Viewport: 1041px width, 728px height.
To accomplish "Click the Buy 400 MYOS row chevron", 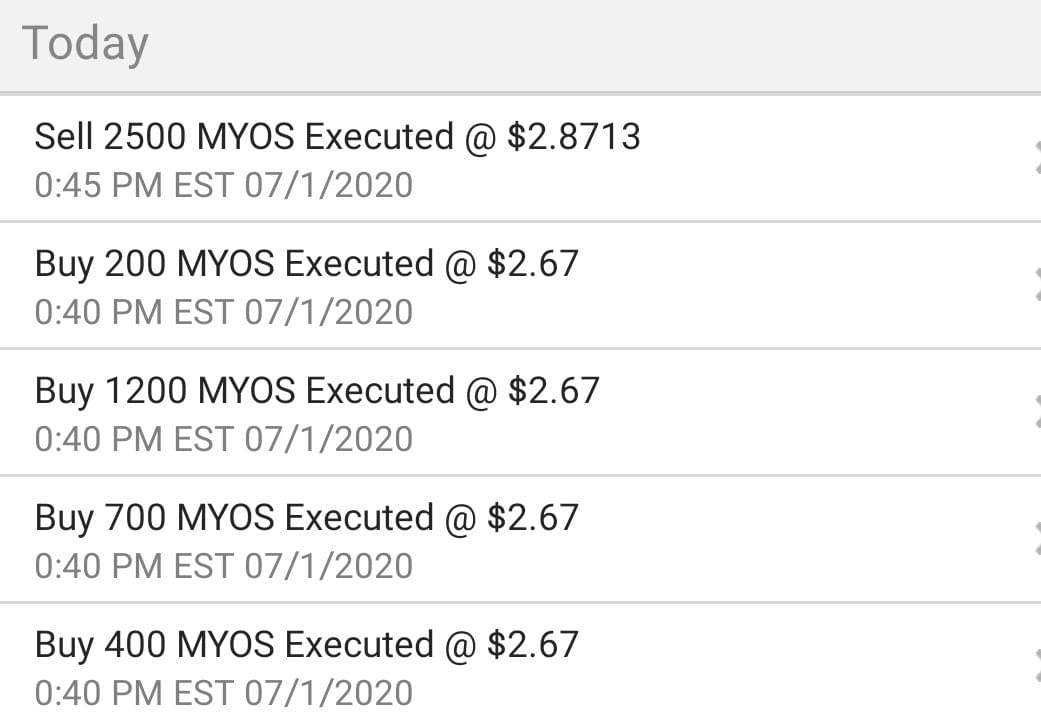I will point(1034,667).
